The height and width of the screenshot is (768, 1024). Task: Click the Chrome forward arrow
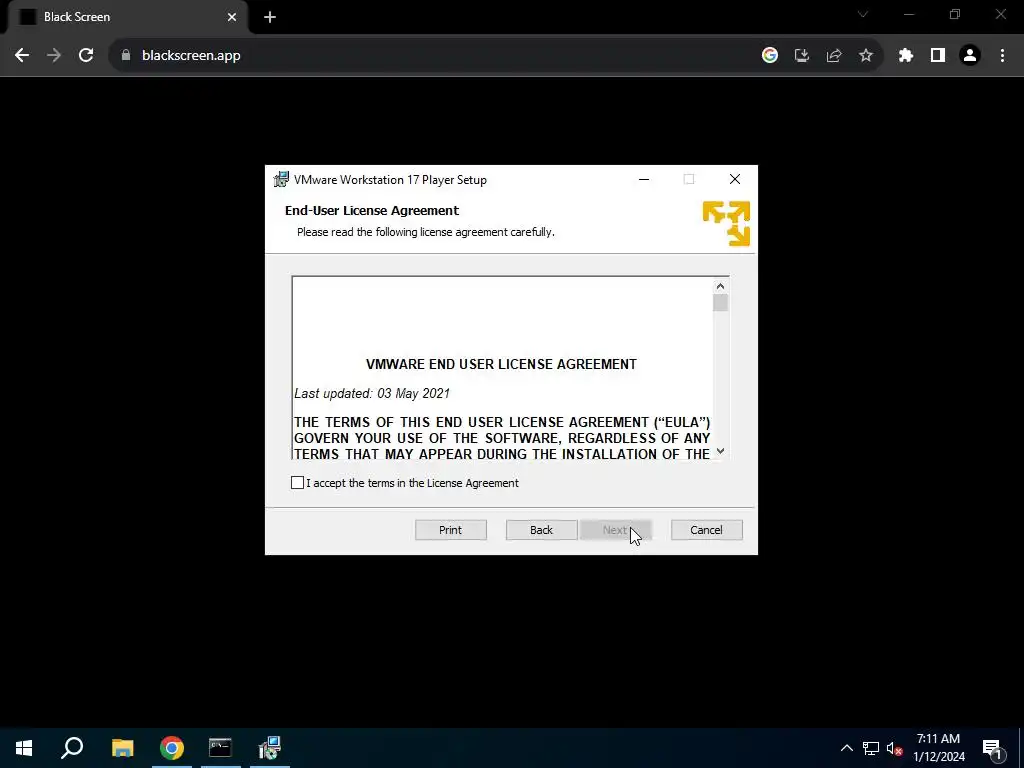click(54, 56)
